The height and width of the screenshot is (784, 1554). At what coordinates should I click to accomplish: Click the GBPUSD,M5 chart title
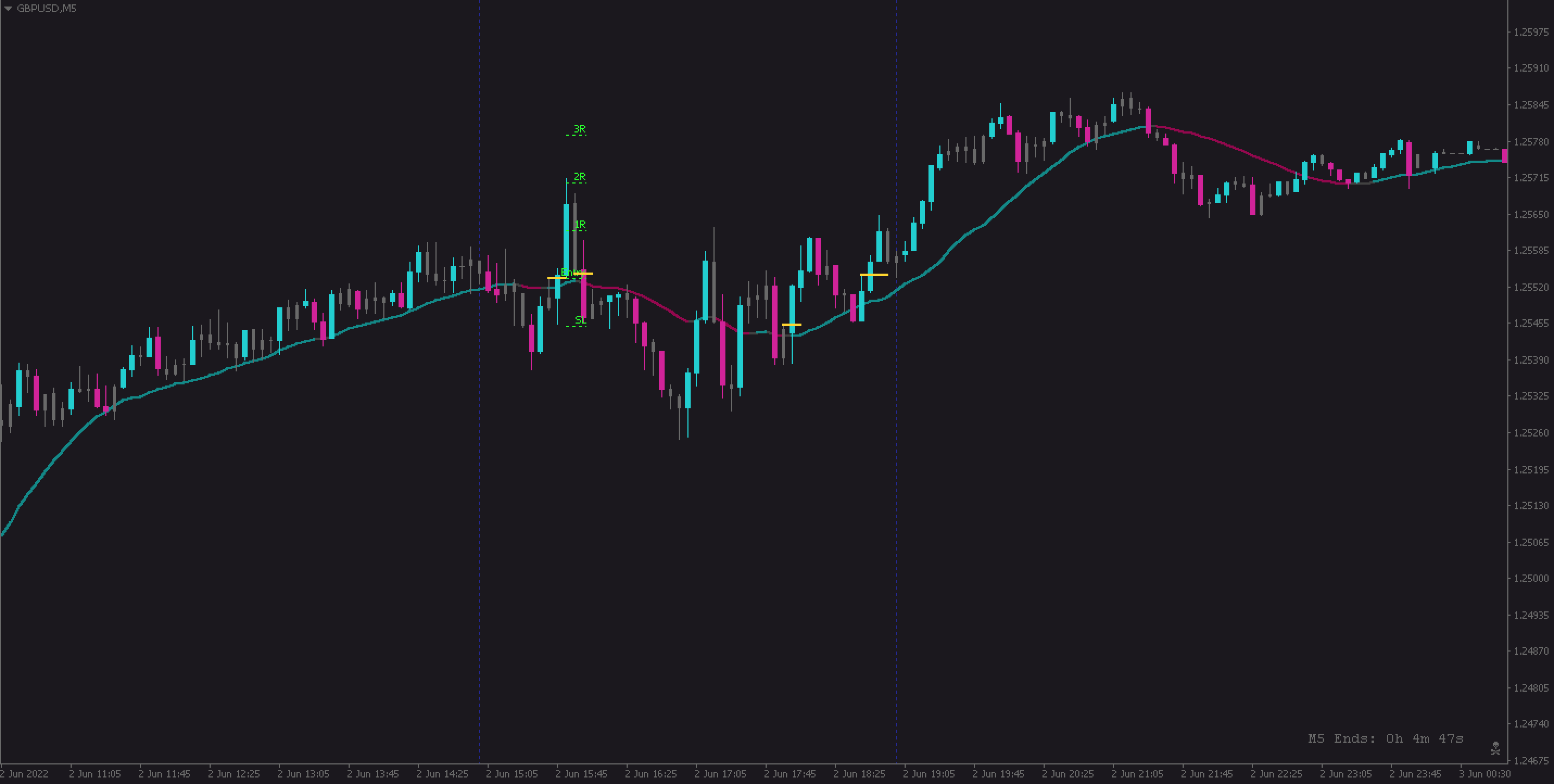coord(47,9)
